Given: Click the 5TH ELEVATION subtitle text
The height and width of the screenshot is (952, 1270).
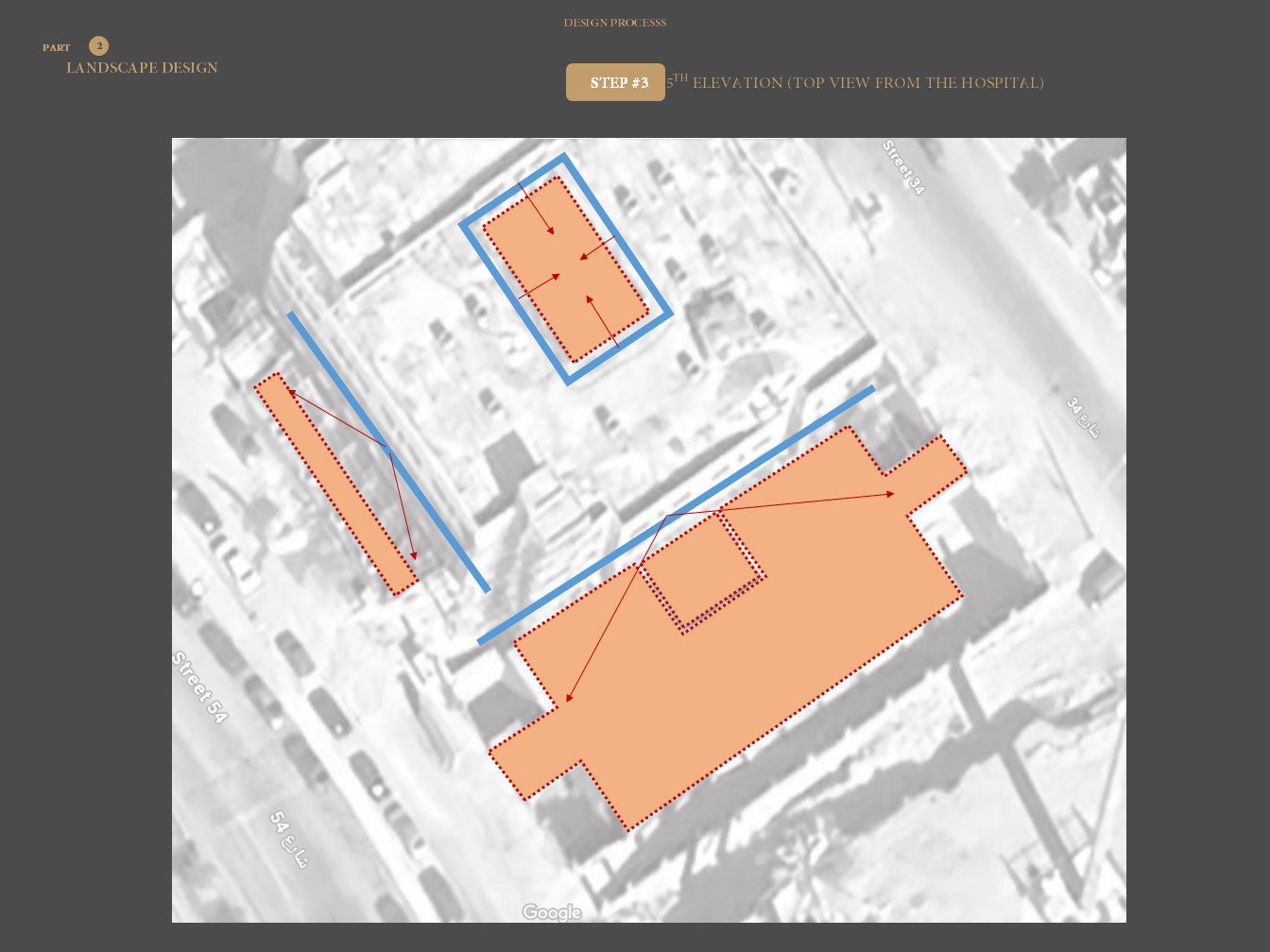Looking at the screenshot, I should (855, 83).
